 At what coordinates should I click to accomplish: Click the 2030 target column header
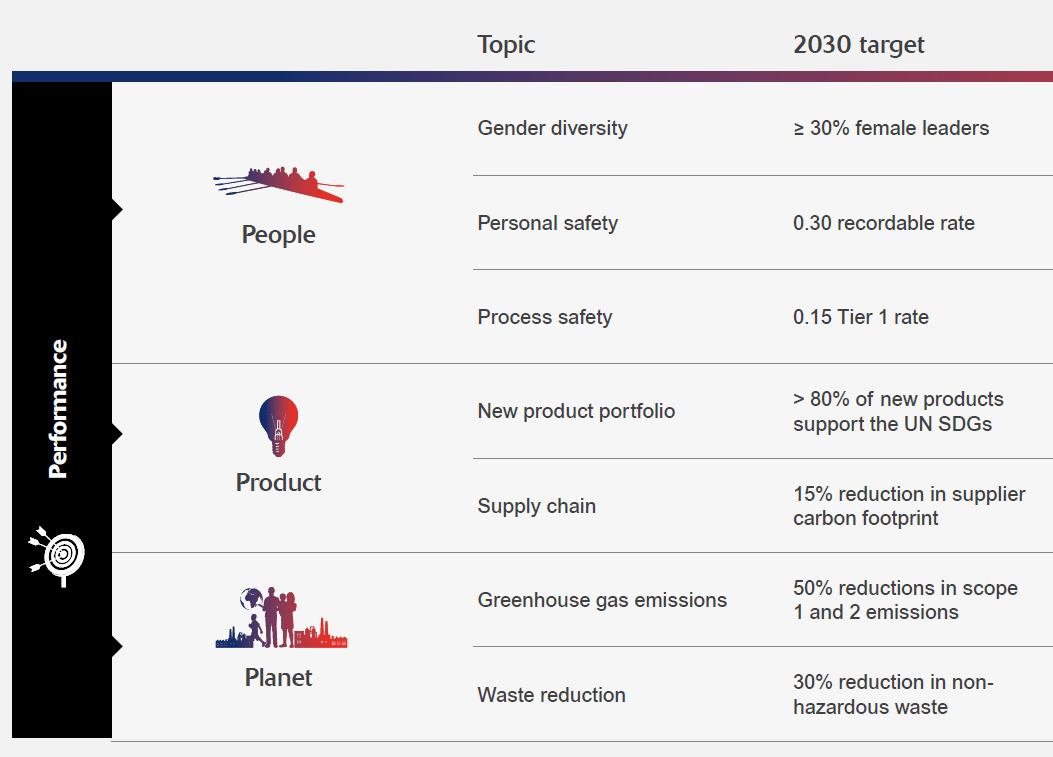coord(858,45)
